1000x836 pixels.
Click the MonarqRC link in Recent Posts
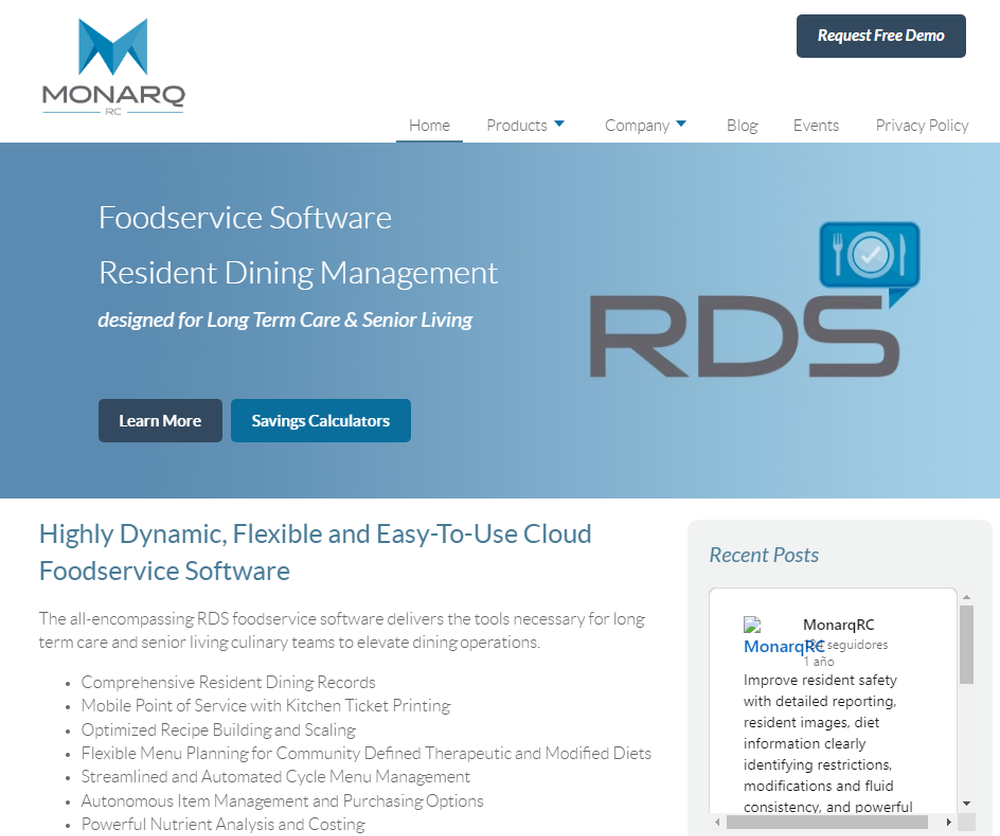click(x=783, y=646)
